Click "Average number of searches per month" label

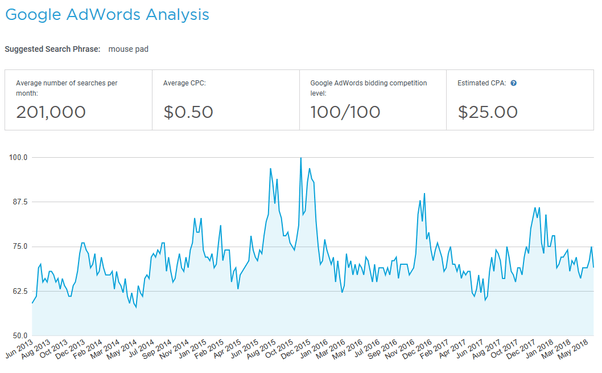coord(66,88)
